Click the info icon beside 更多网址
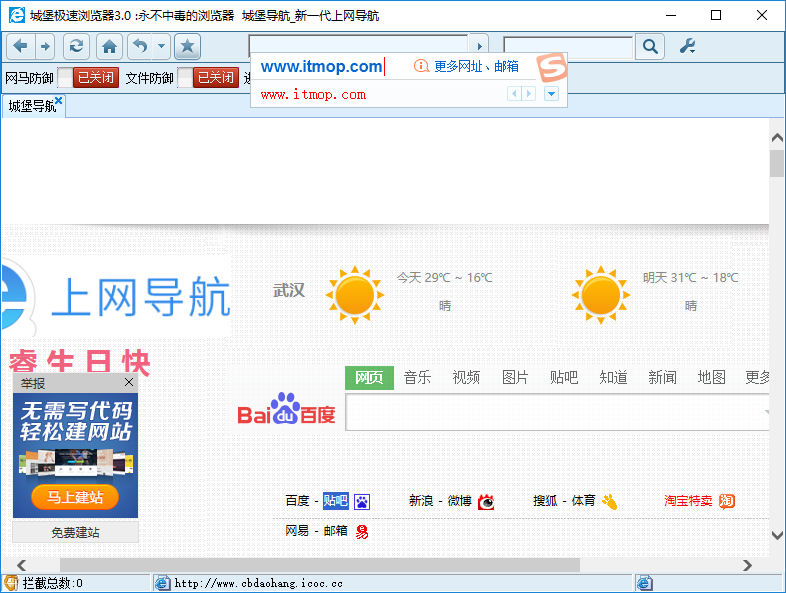The height and width of the screenshot is (593, 786). [421, 66]
